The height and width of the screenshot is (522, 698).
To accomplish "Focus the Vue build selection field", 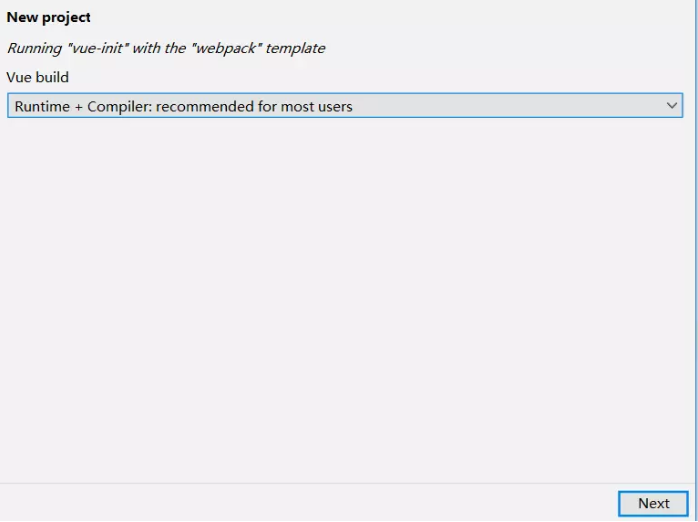I will 344,106.
